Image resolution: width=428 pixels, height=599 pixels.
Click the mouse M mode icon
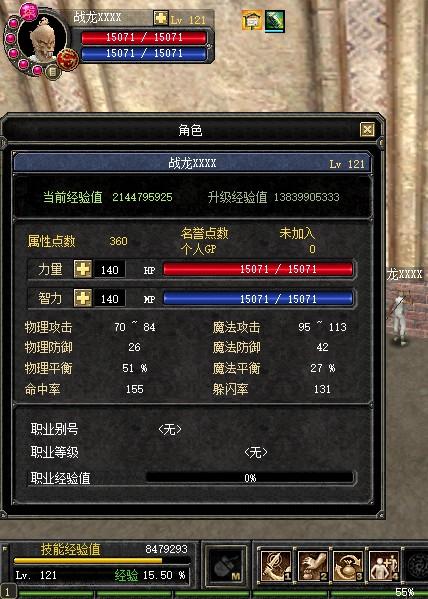pyautogui.click(x=226, y=565)
